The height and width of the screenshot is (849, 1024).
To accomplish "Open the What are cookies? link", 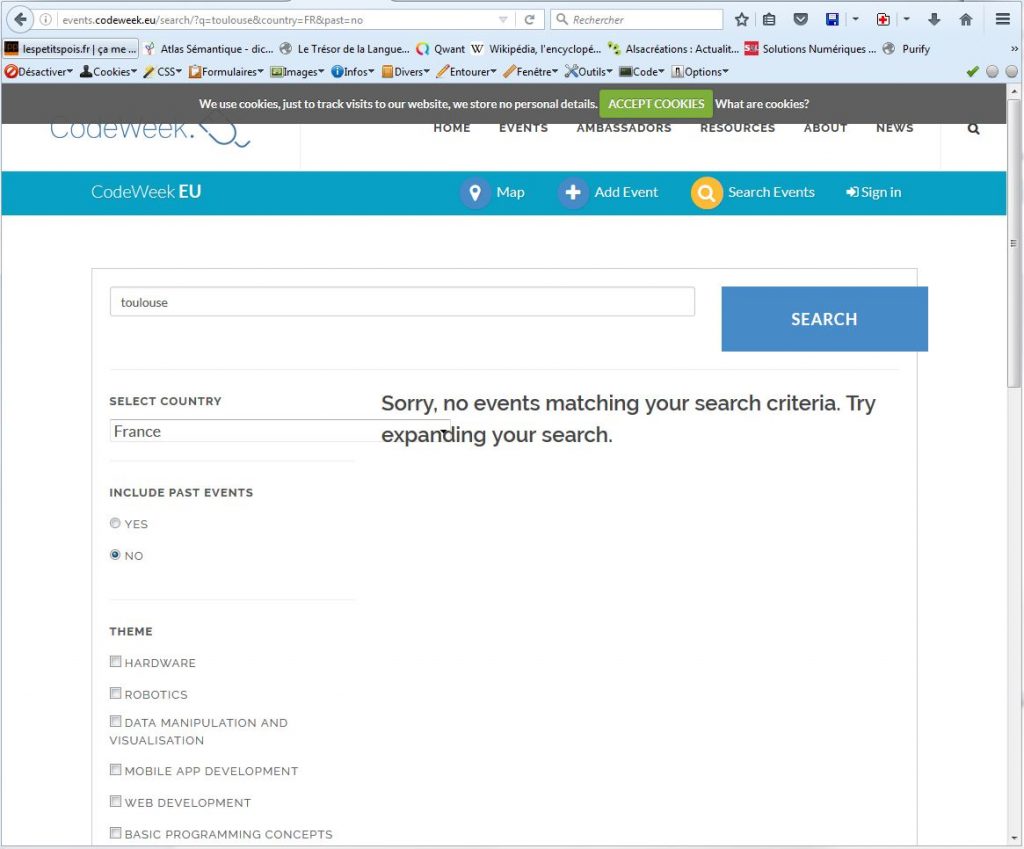I will click(762, 104).
